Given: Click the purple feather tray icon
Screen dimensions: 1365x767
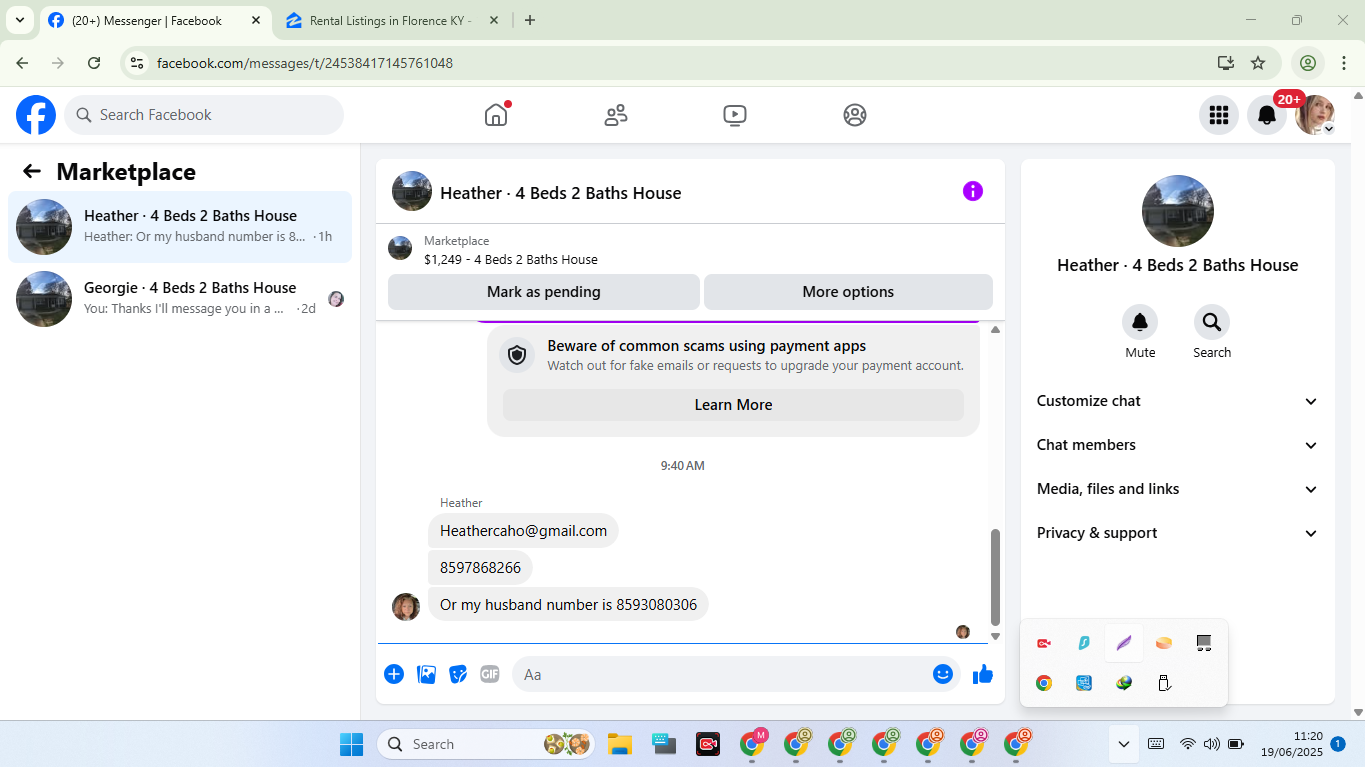Looking at the screenshot, I should [1124, 643].
